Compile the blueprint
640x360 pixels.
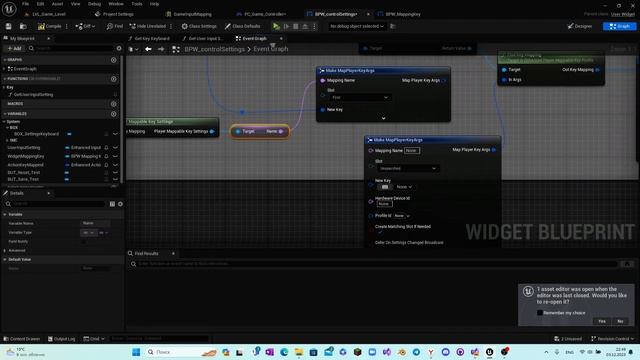click(49, 26)
